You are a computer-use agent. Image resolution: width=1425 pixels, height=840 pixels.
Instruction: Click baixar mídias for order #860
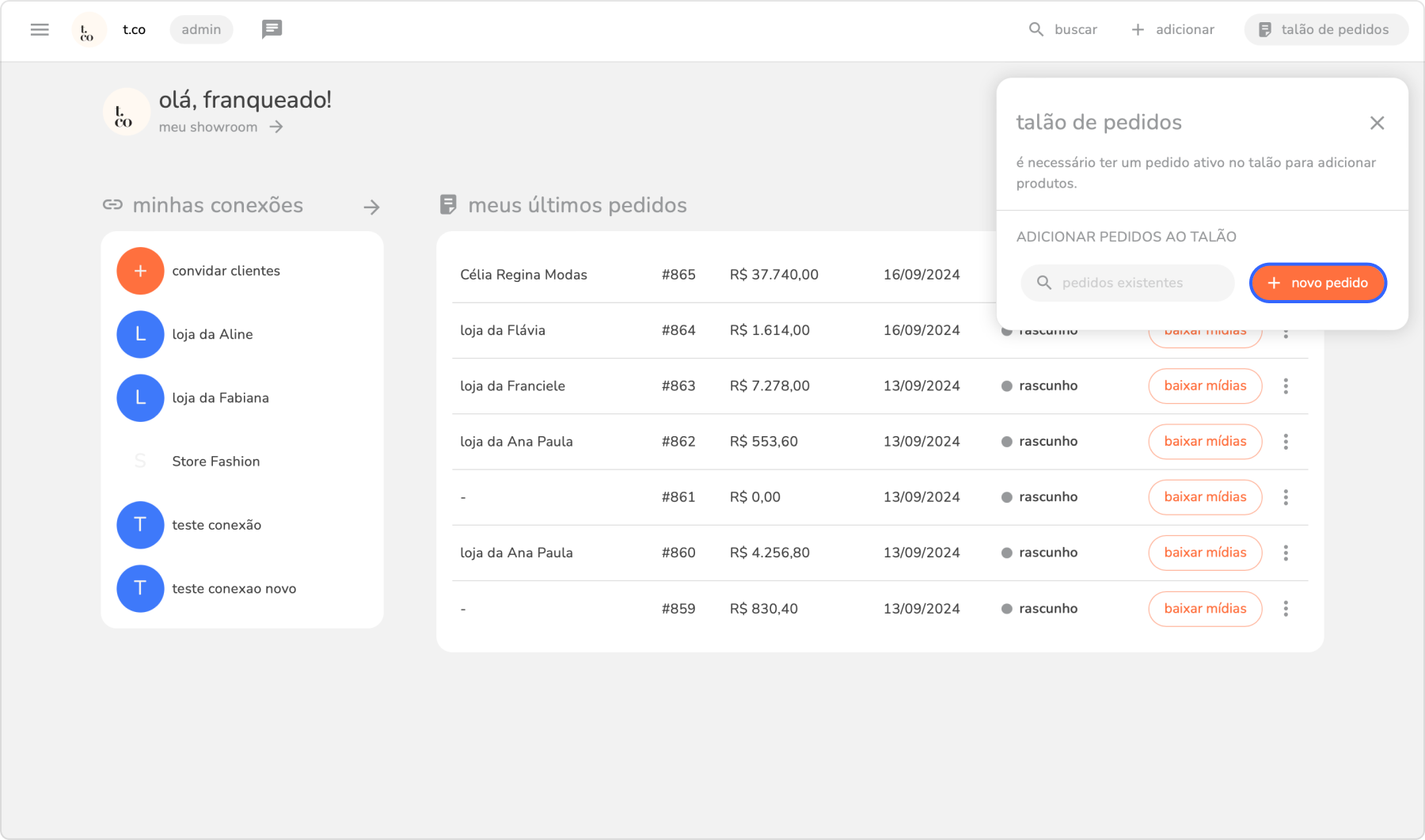[1204, 553]
